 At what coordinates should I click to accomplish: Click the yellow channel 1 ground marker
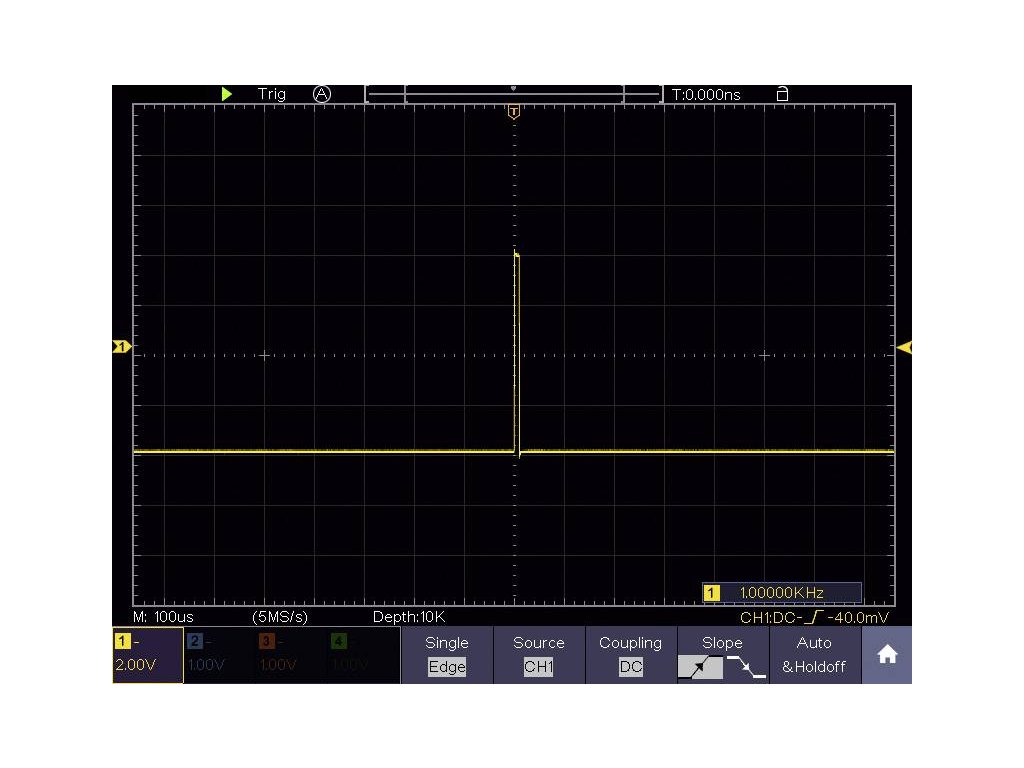121,347
